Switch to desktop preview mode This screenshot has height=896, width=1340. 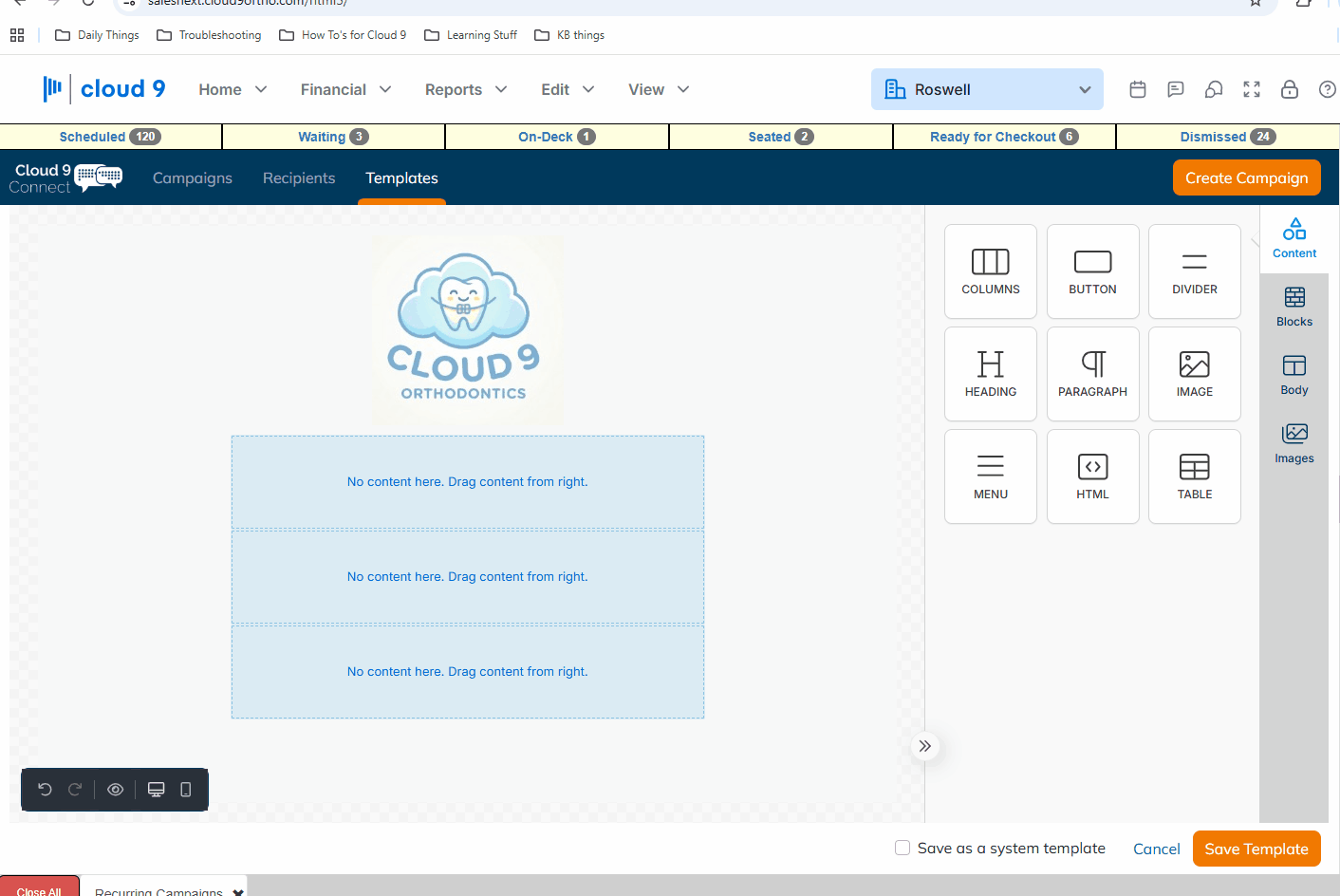(157, 790)
